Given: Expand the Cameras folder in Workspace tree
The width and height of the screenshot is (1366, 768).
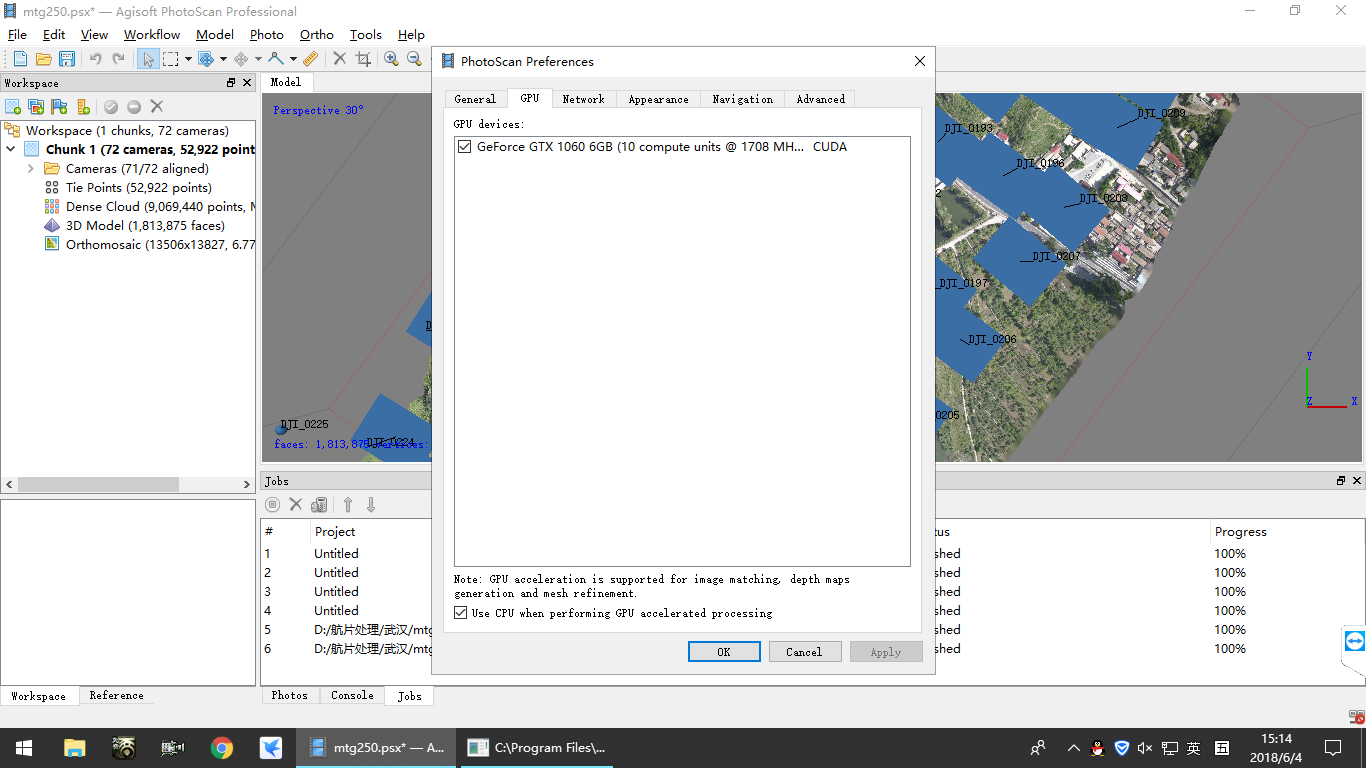Looking at the screenshot, I should [x=31, y=169].
